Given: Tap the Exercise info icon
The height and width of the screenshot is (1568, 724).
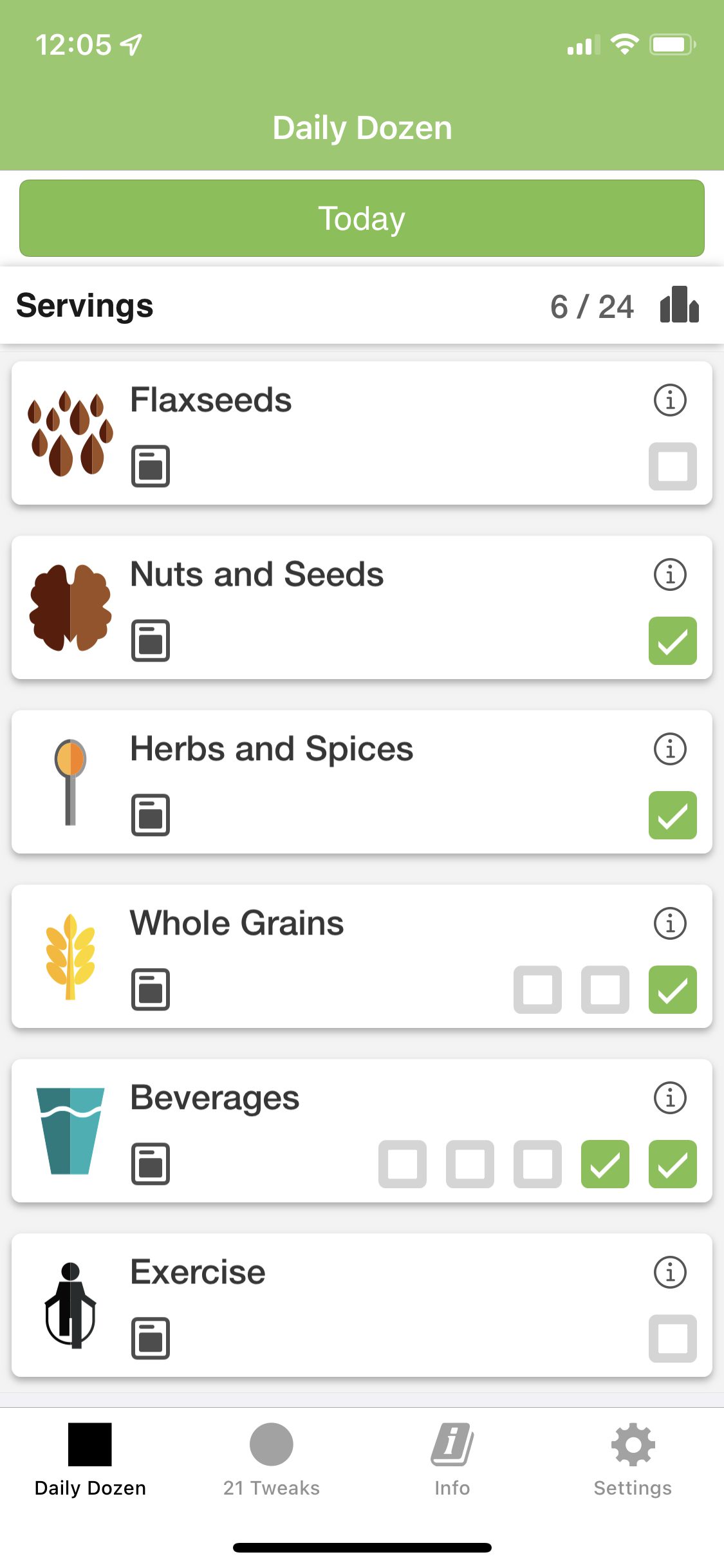Looking at the screenshot, I should (x=670, y=1273).
